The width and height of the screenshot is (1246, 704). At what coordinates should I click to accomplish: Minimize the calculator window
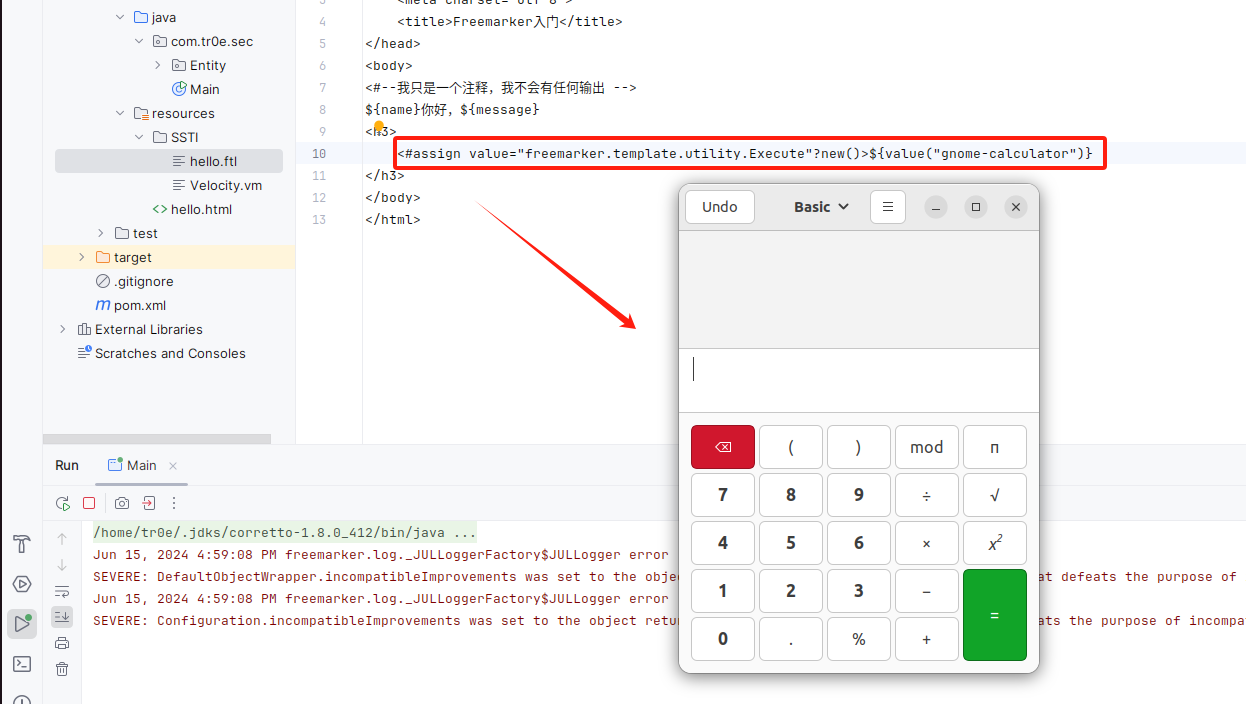coord(936,207)
